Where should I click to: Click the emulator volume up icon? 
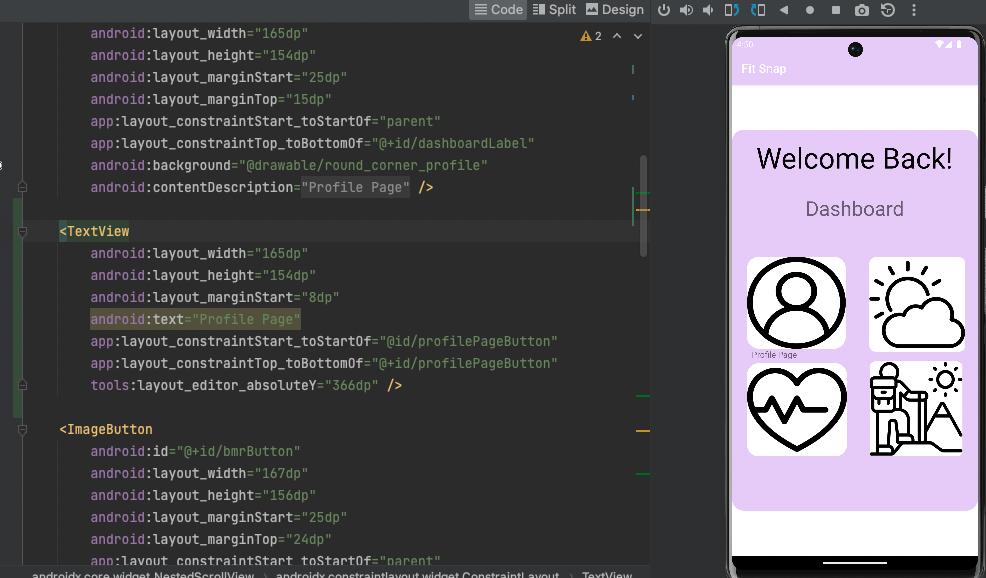pos(686,10)
